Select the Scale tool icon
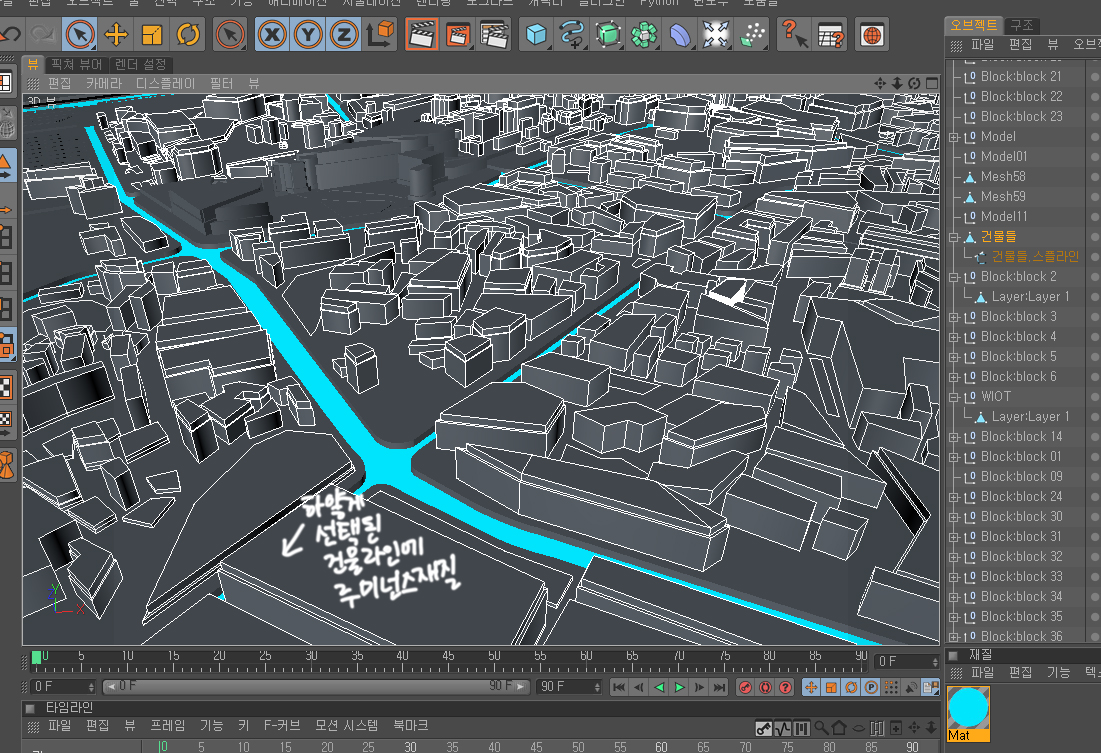Screen dimensions: 1101x753 (x=152, y=34)
